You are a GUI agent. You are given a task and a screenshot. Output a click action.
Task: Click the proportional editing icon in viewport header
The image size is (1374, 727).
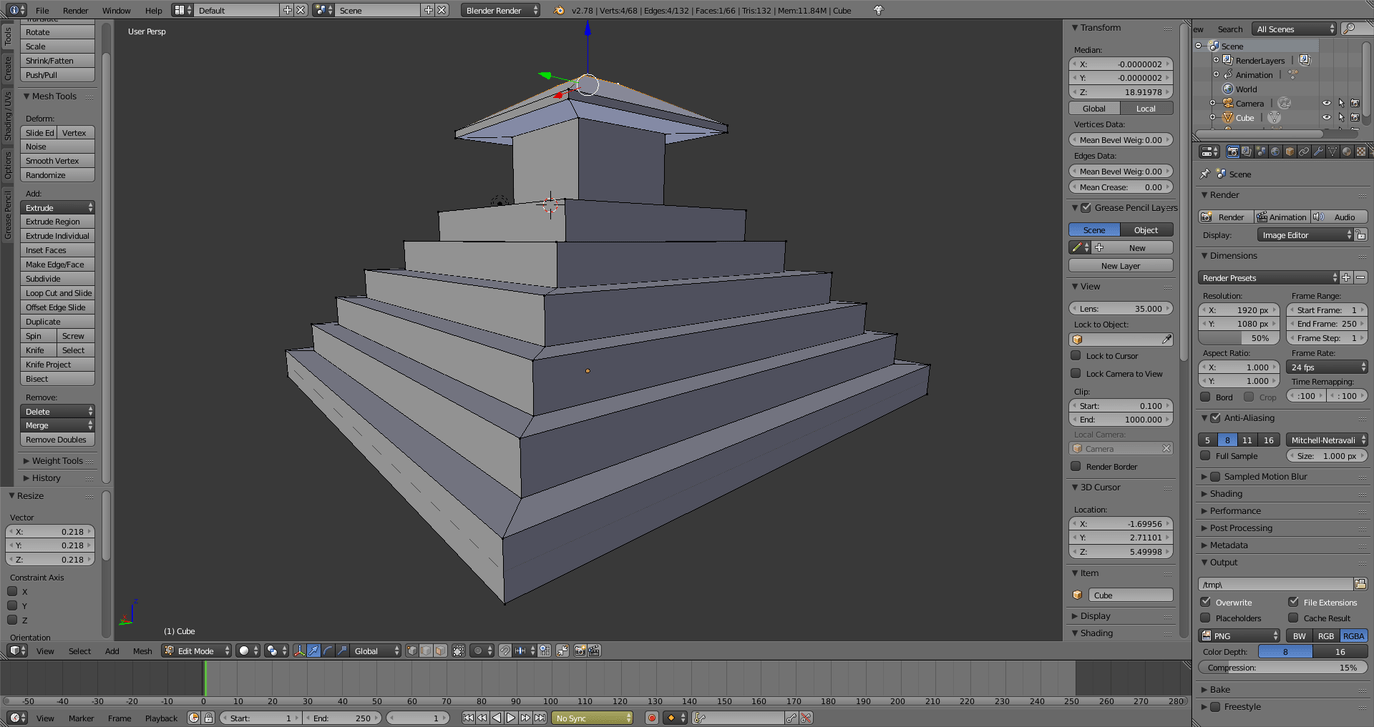pyautogui.click(x=477, y=651)
